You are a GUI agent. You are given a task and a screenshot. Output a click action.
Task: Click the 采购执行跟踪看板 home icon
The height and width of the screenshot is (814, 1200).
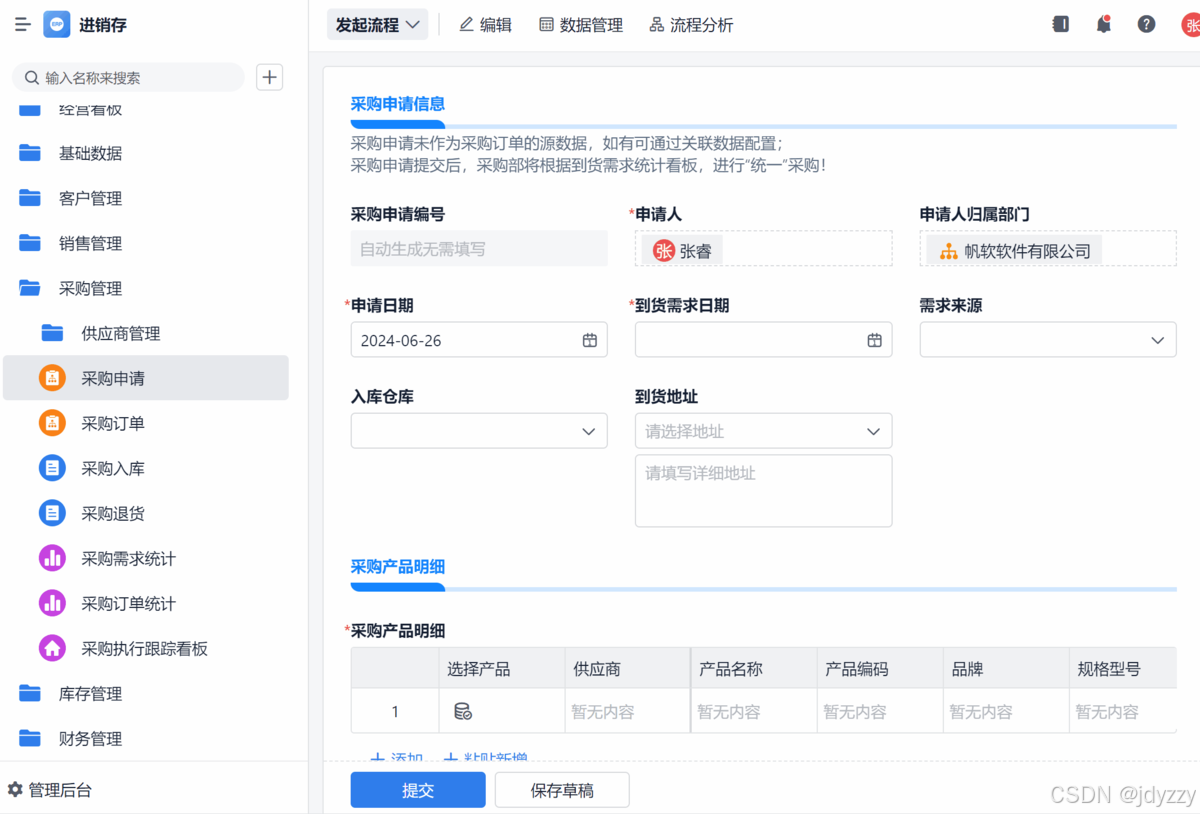(x=52, y=648)
